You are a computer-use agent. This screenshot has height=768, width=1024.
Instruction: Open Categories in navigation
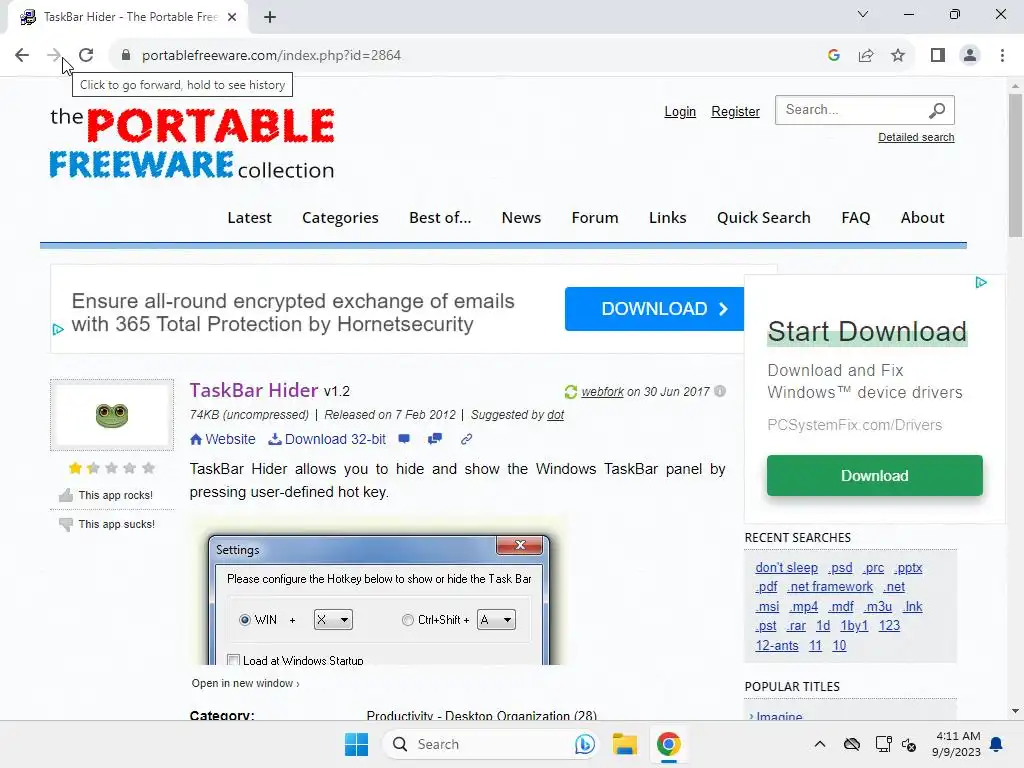(340, 217)
